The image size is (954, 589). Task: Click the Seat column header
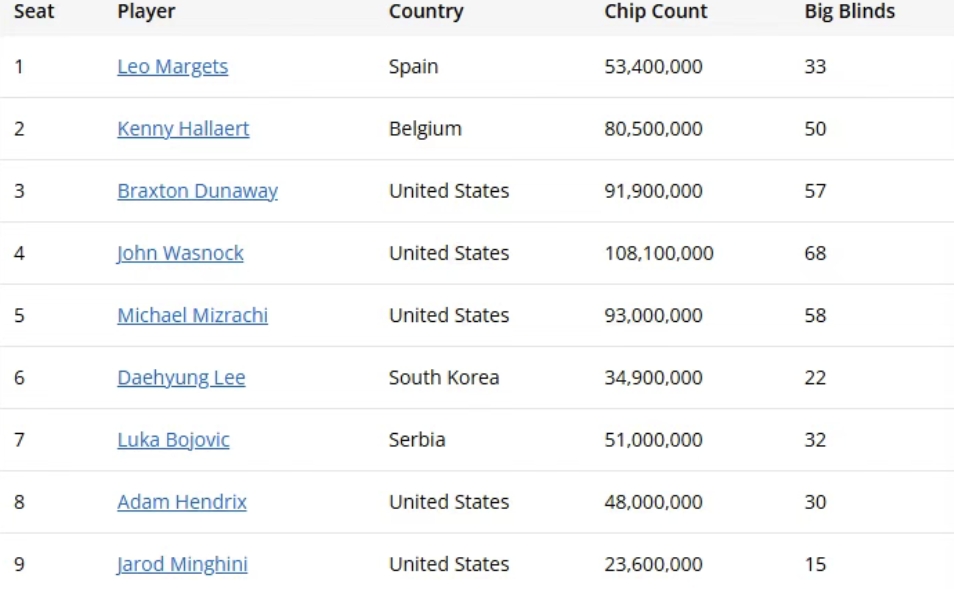point(34,11)
